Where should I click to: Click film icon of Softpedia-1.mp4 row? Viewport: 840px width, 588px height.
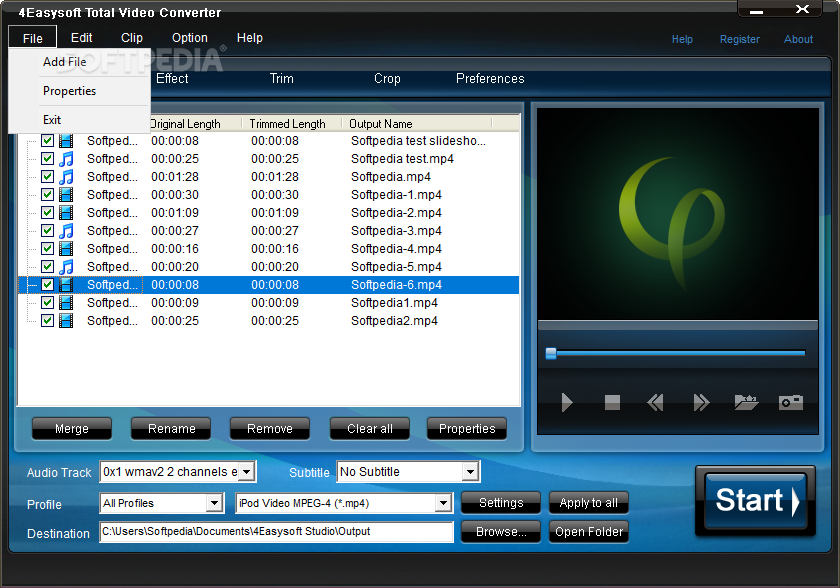[x=66, y=195]
